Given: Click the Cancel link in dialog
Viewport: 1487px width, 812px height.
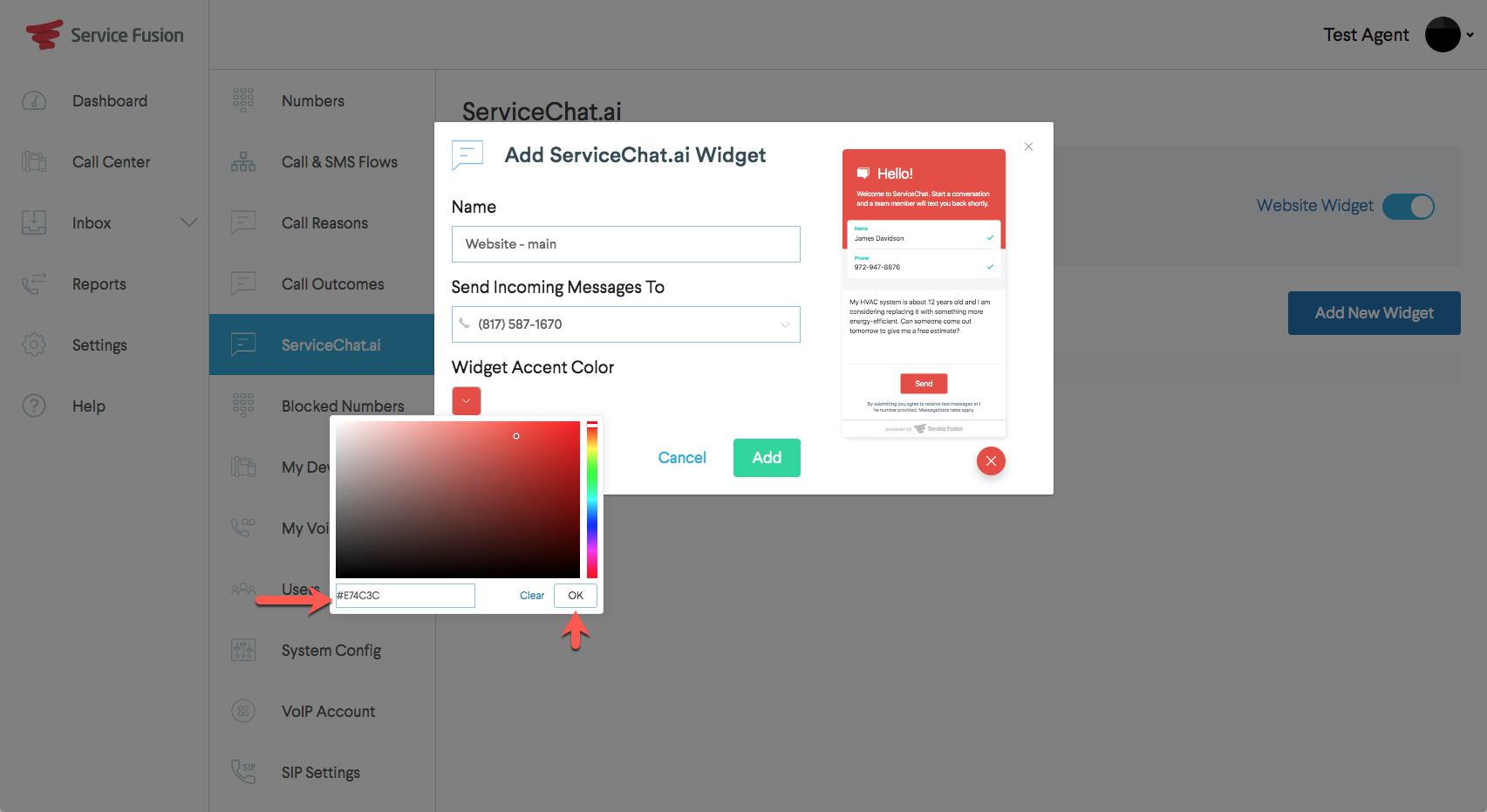Looking at the screenshot, I should (682, 458).
